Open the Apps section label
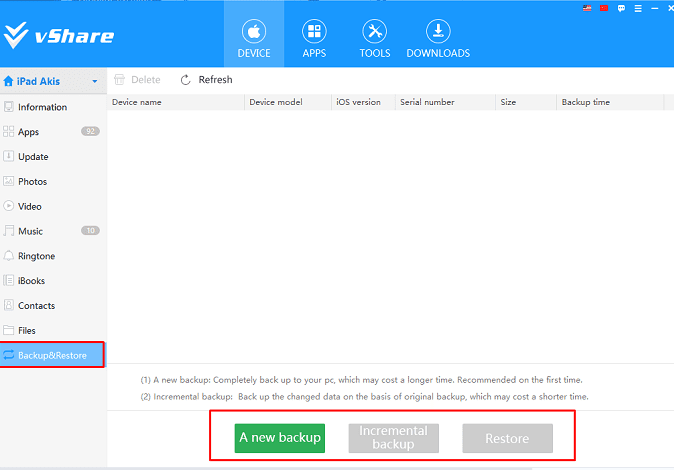Image resolution: width=674 pixels, height=470 pixels. [28, 132]
